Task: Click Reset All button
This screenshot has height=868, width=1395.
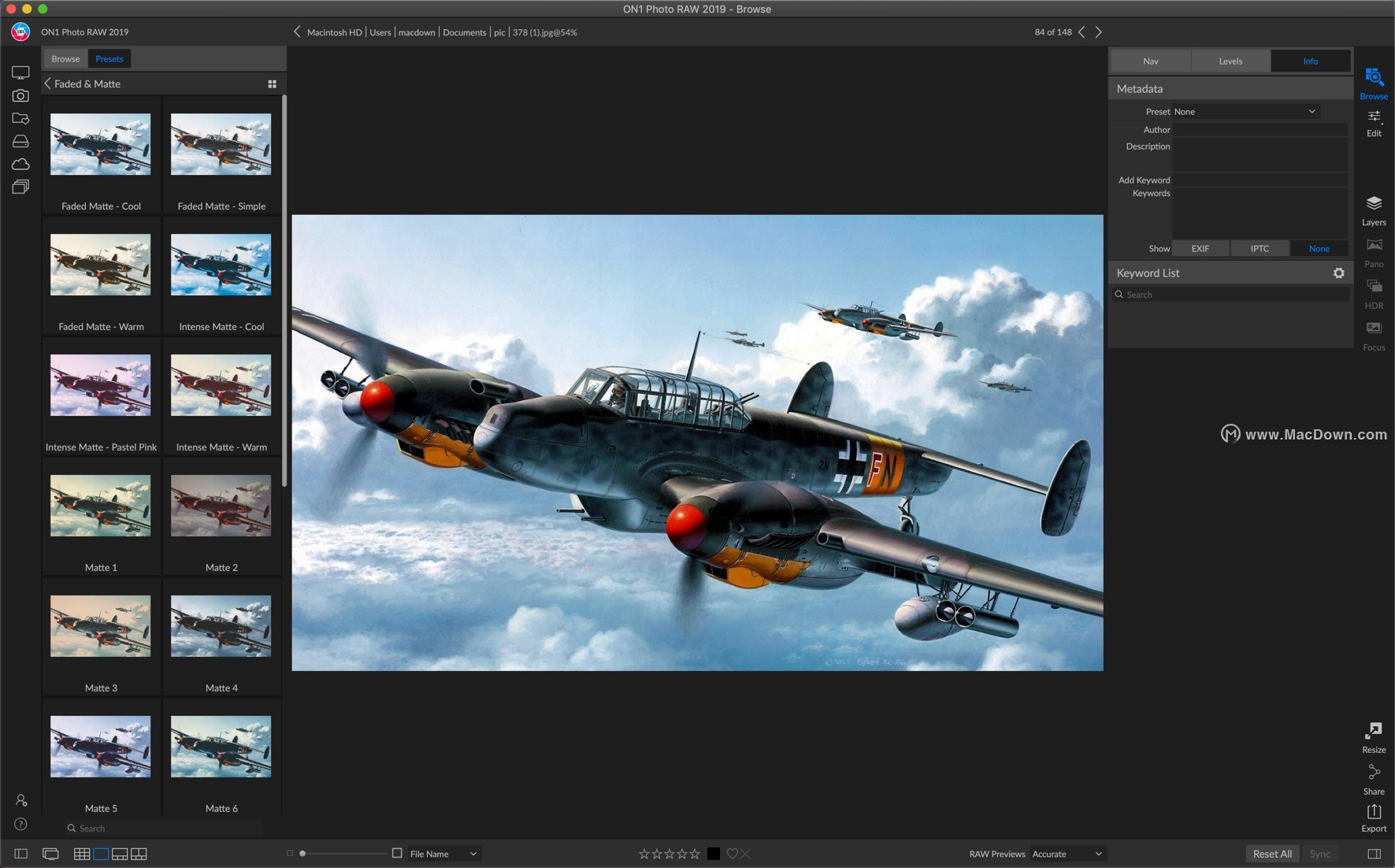Action: tap(1272, 854)
